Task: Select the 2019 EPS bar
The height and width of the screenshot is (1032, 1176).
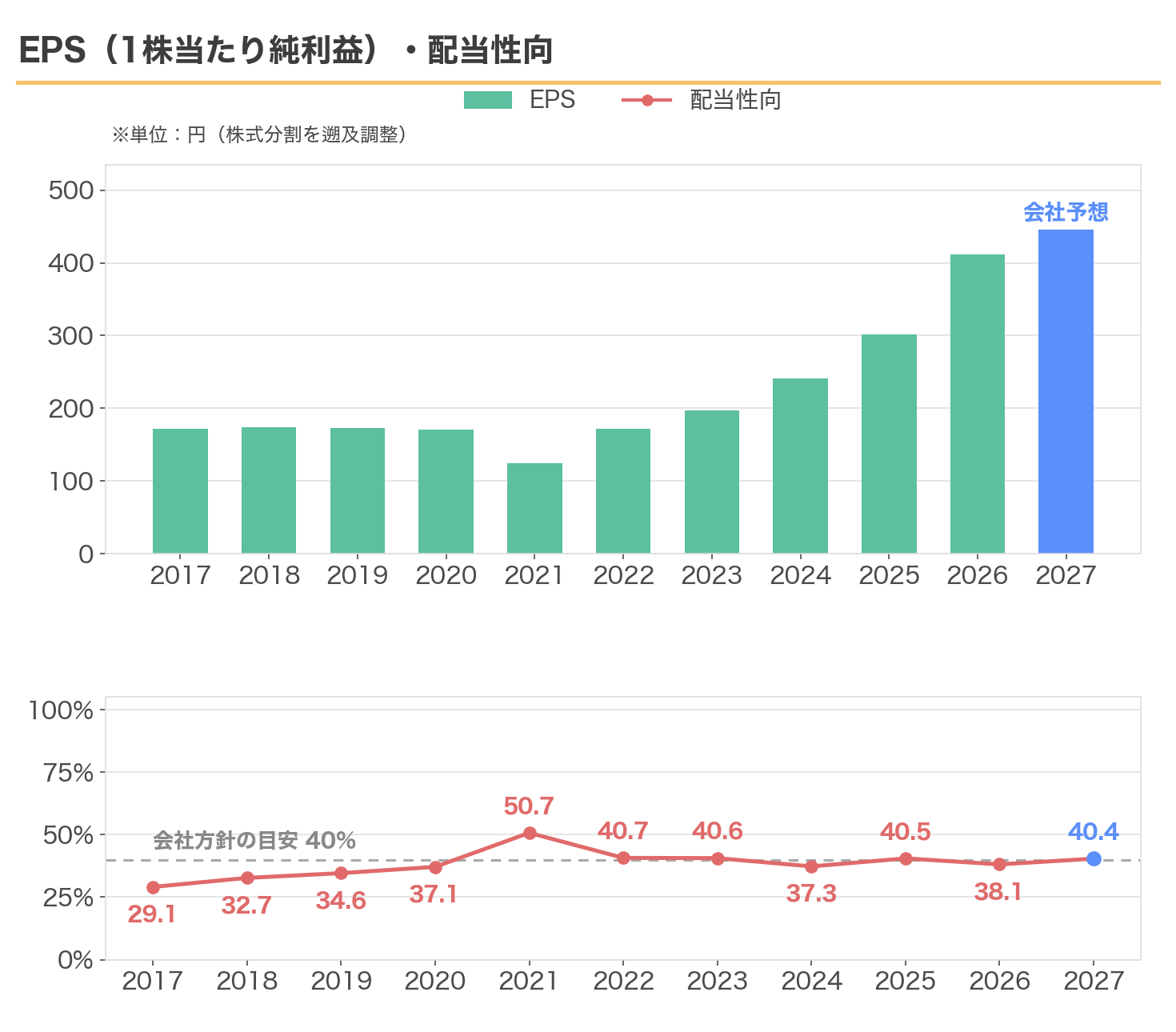Action: [358, 490]
